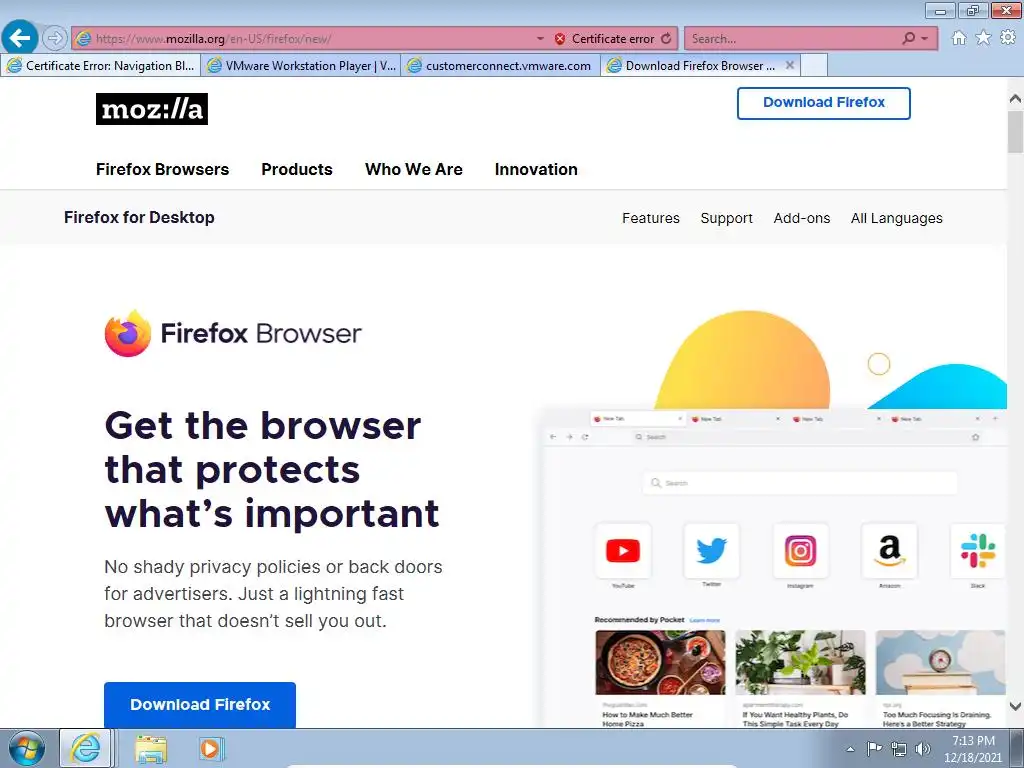This screenshot has width=1024, height=768.
Task: Click the red certificate error shield icon
Action: (x=560, y=39)
